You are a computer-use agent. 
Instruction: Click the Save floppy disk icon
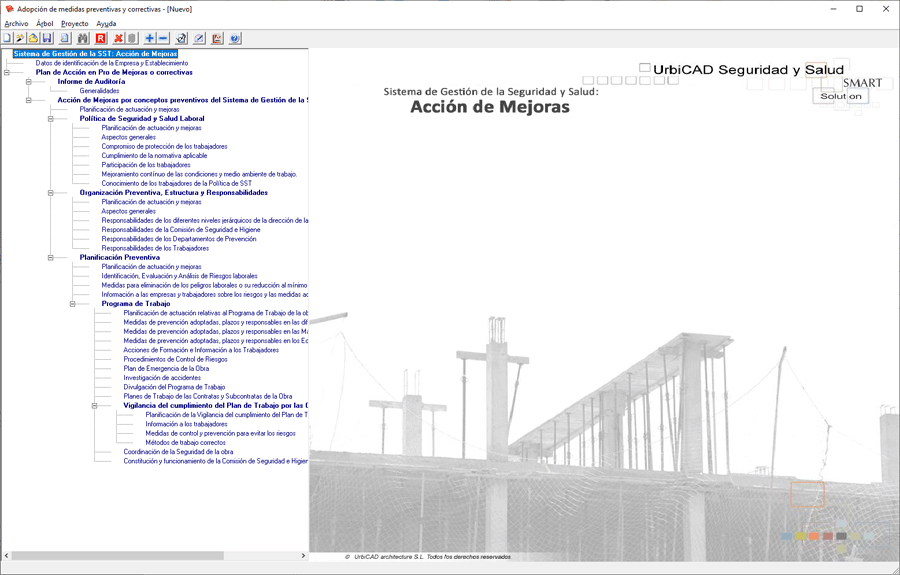[47, 38]
